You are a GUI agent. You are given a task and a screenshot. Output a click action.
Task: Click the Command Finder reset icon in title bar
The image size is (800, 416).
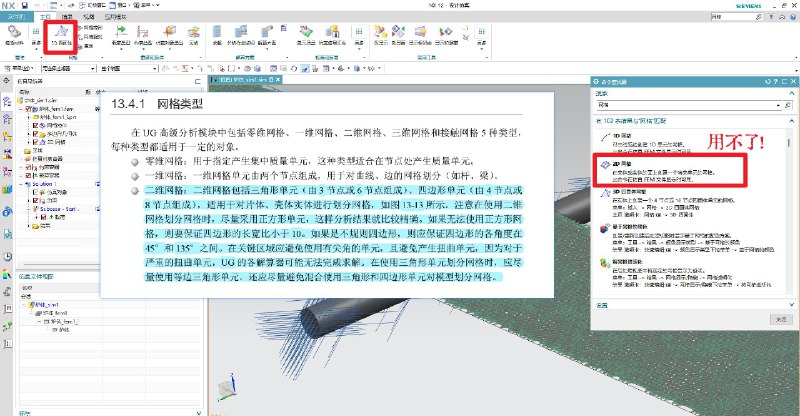[768, 82]
